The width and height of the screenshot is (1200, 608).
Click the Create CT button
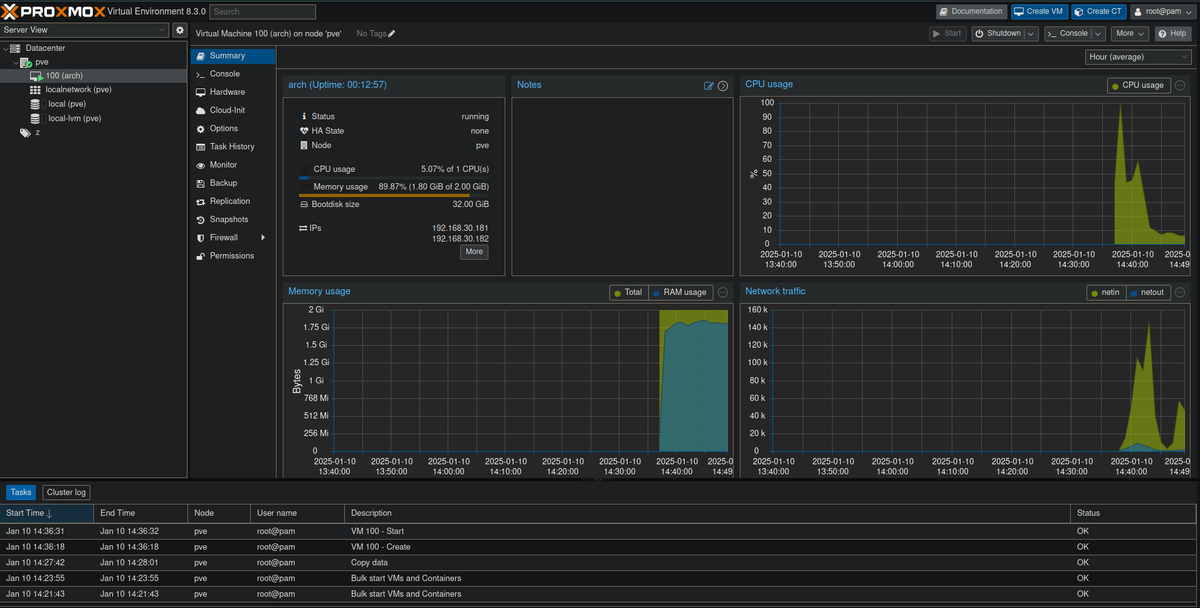[x=1098, y=12]
